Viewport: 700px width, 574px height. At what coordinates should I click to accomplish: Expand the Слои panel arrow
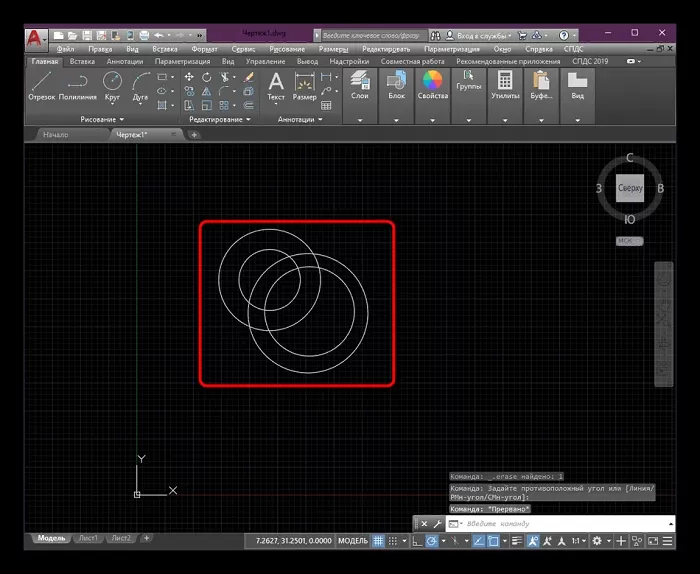click(x=360, y=120)
